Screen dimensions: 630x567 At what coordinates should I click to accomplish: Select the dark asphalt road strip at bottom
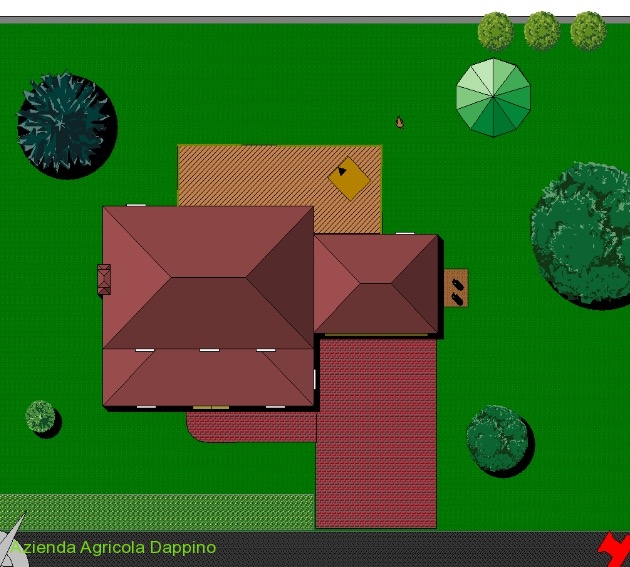pyautogui.click(x=315, y=549)
